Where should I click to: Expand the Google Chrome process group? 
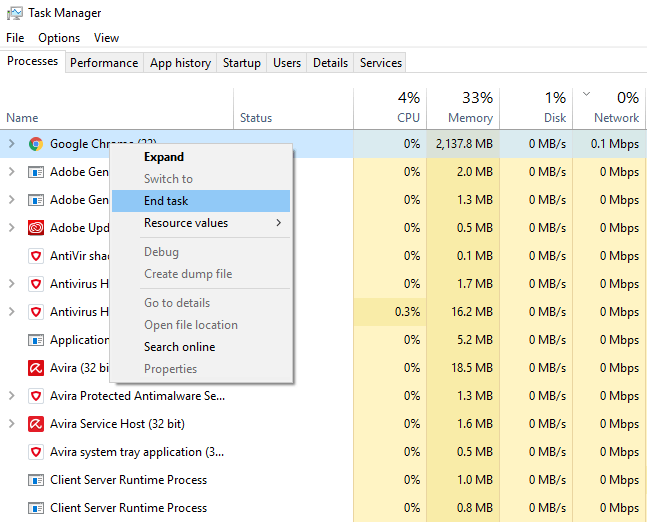tap(12, 144)
